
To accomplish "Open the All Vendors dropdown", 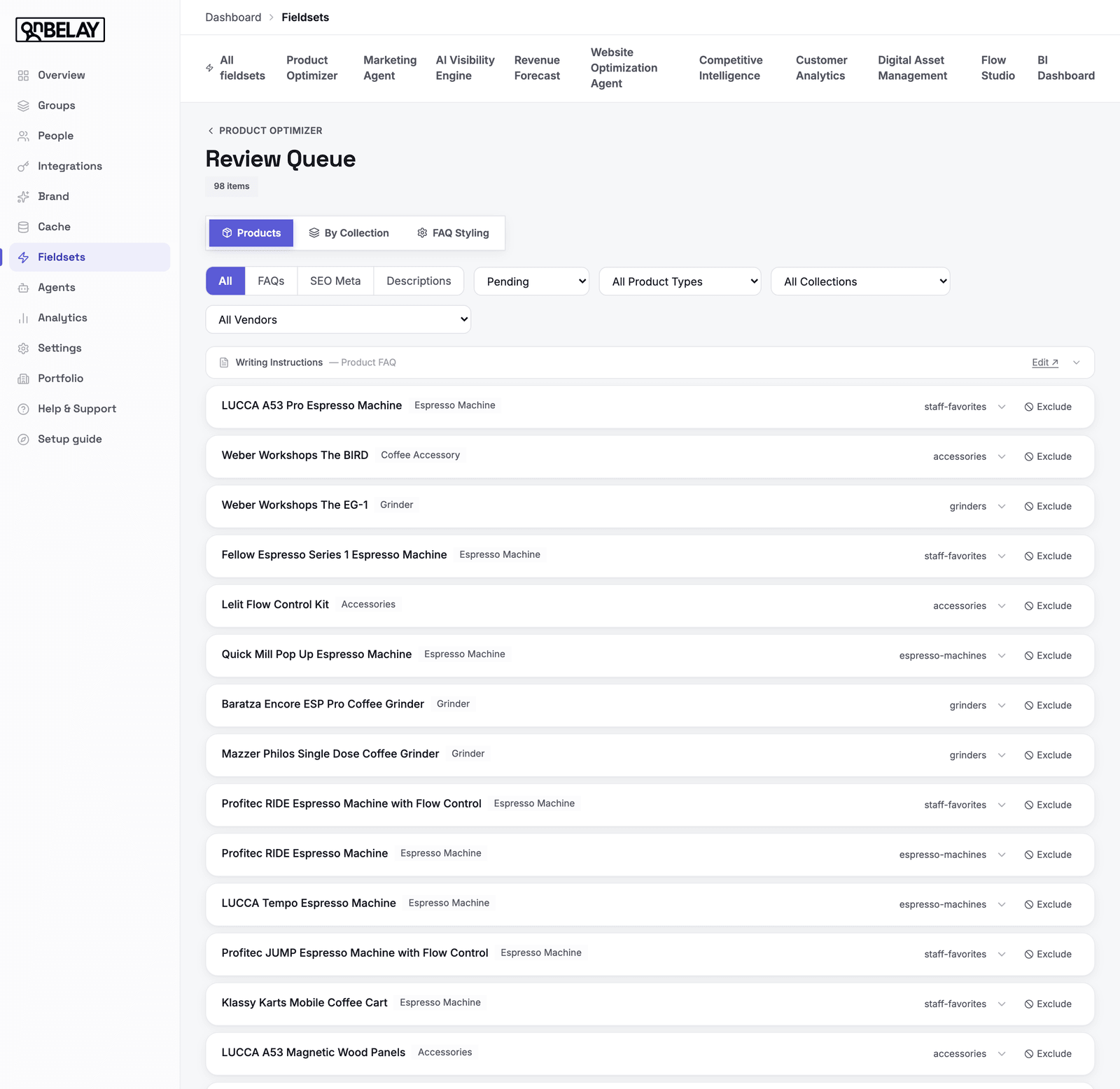I will point(338,320).
